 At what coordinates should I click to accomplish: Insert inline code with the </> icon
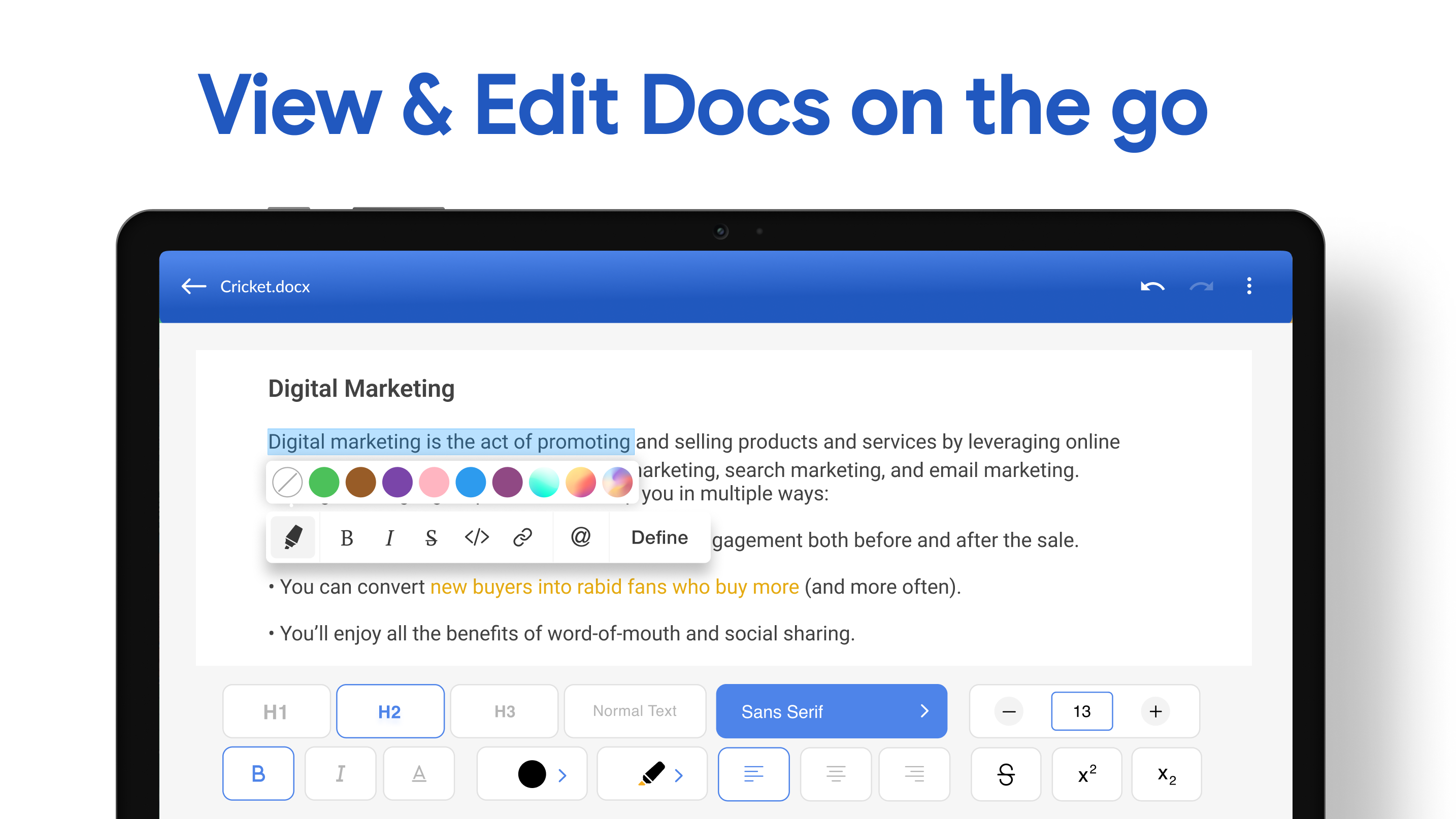coord(477,537)
